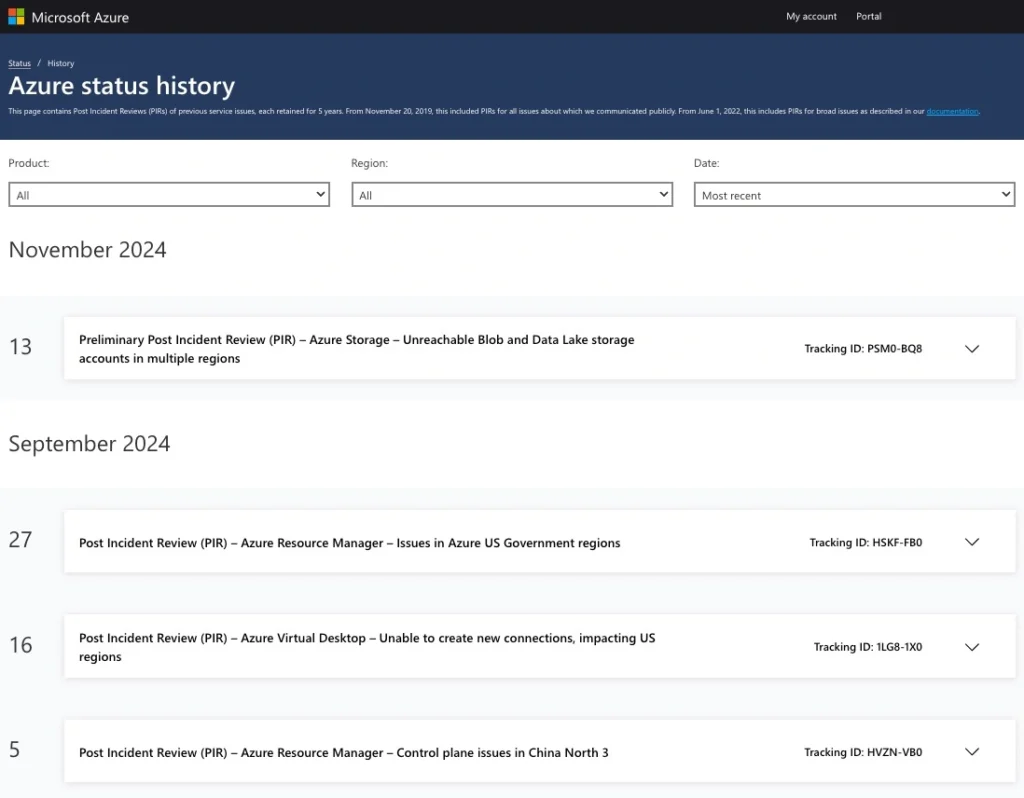
Task: Click the Azure status history page heading
Action: 122,86
